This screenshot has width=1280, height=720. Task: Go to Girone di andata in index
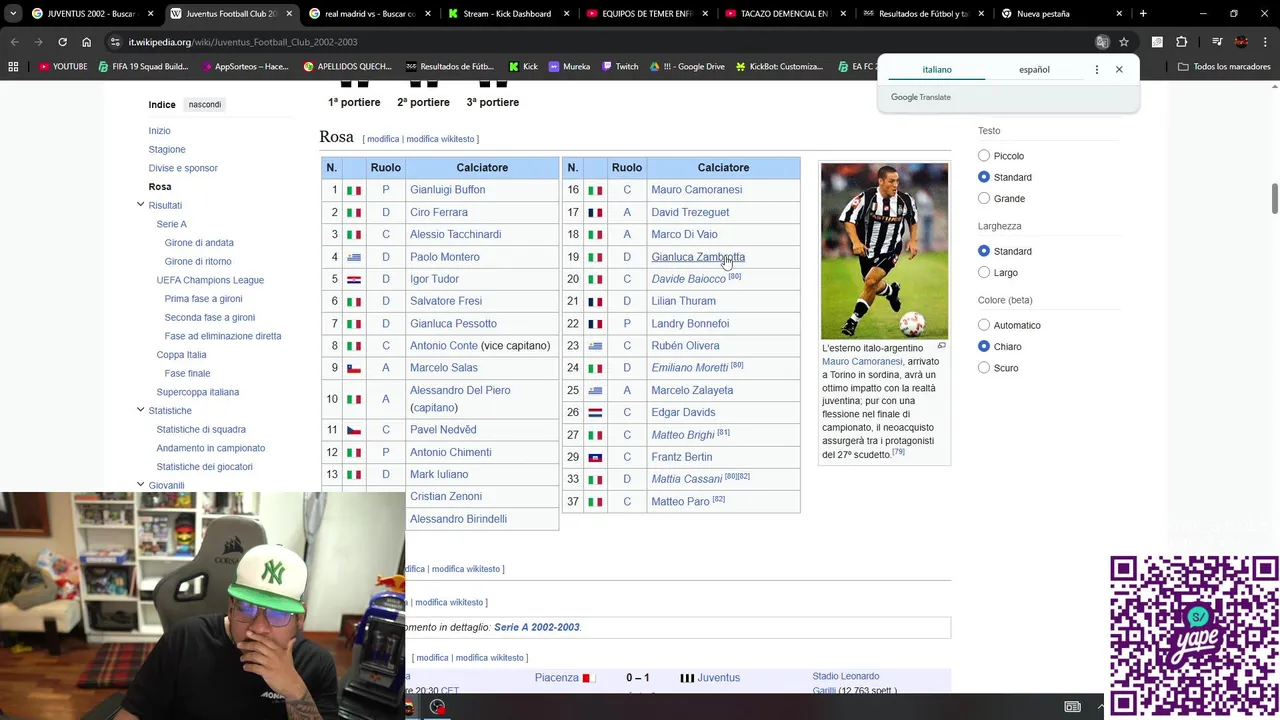199,243
